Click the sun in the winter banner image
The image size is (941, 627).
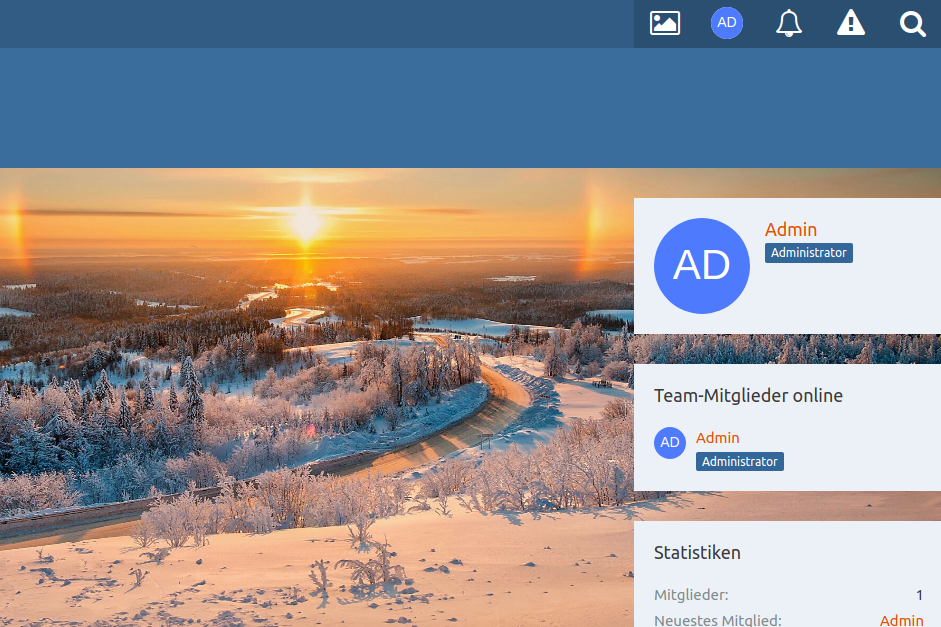305,223
